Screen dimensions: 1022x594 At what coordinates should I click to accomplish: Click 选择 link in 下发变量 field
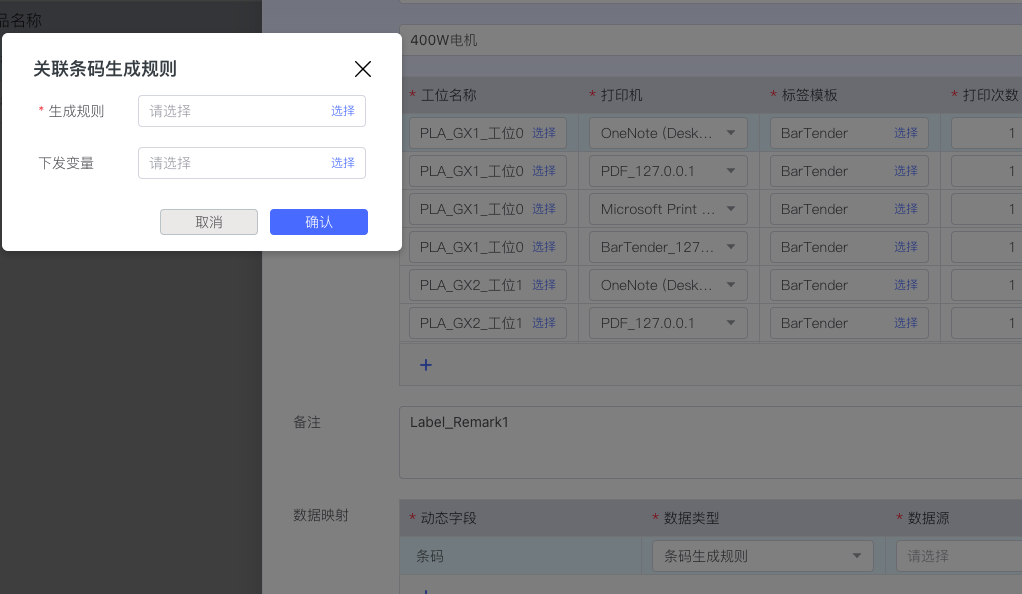(343, 163)
